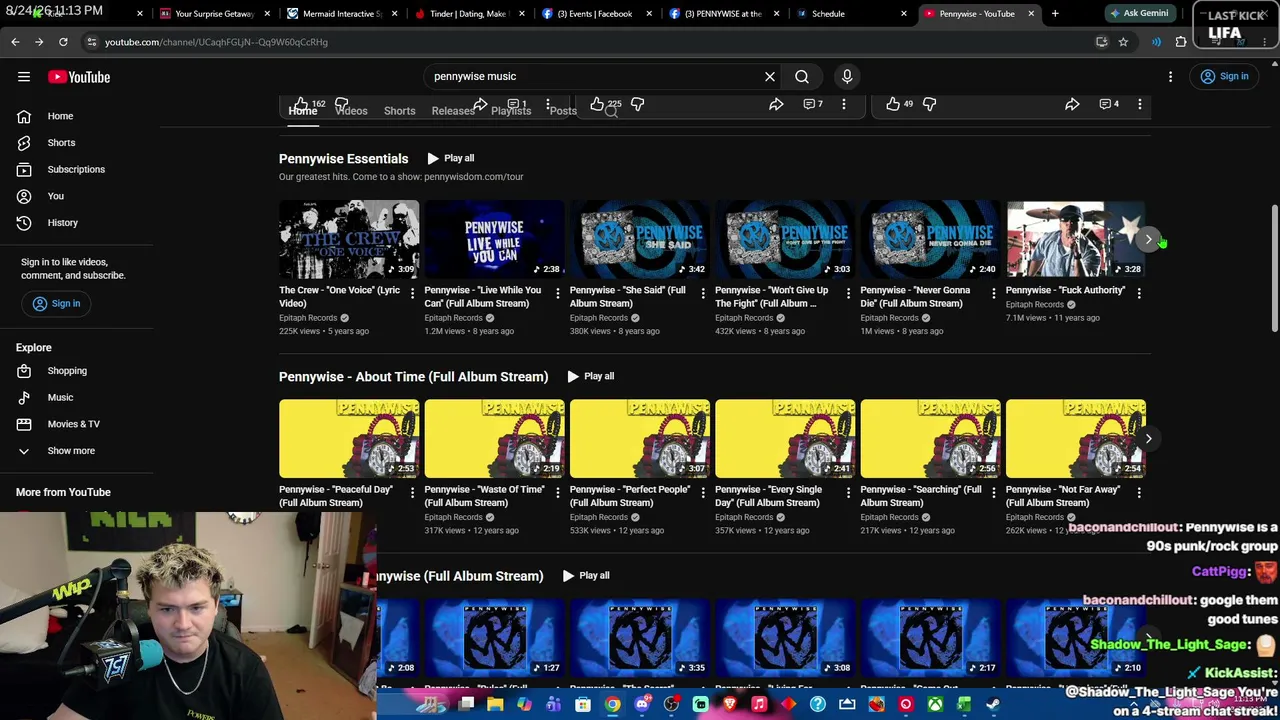This screenshot has width=1280, height=720.
Task: Open the "Fuck Authority" video thumbnail
Action: click(1075, 239)
